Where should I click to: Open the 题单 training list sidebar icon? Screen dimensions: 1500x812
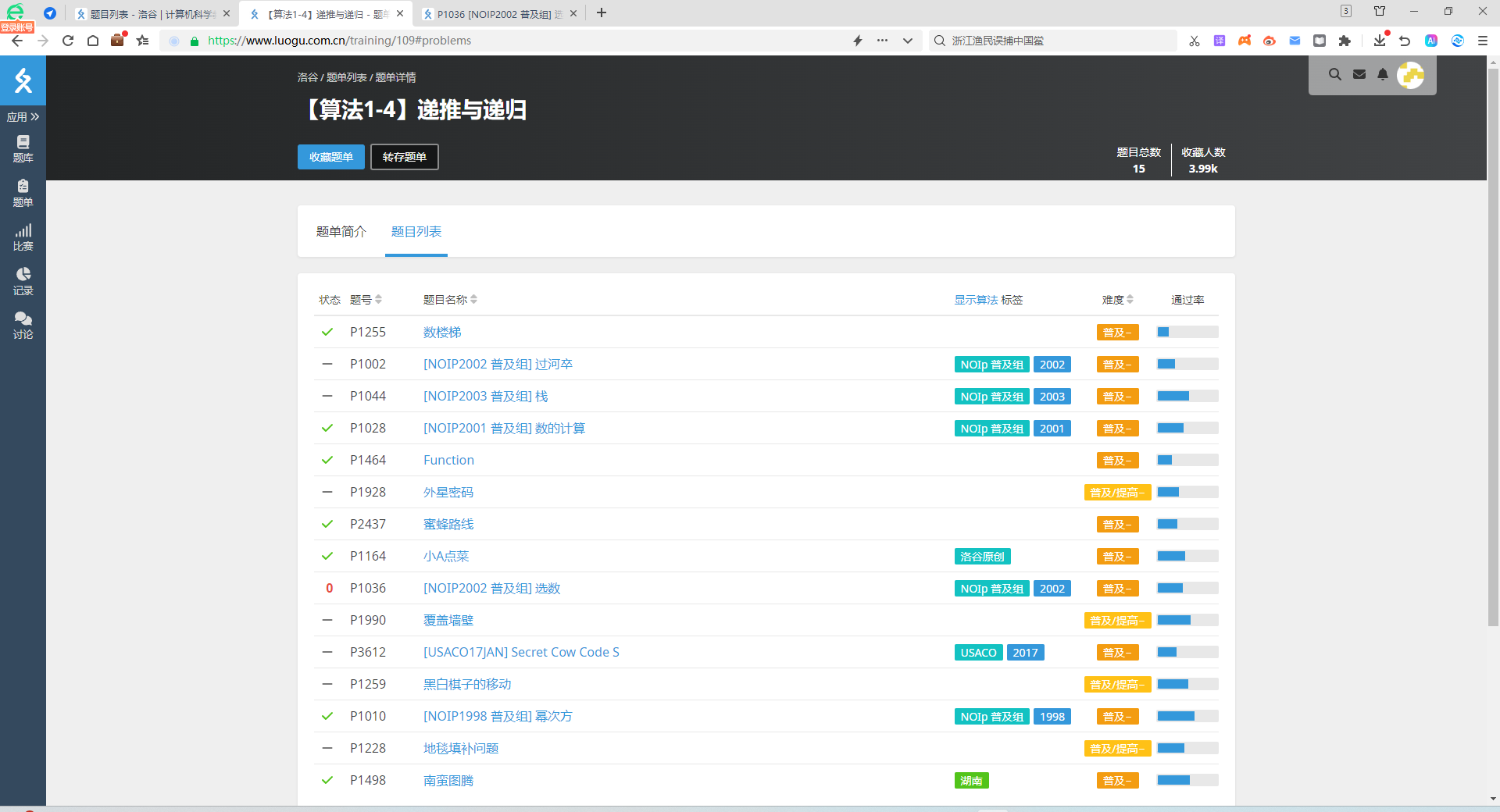click(23, 192)
